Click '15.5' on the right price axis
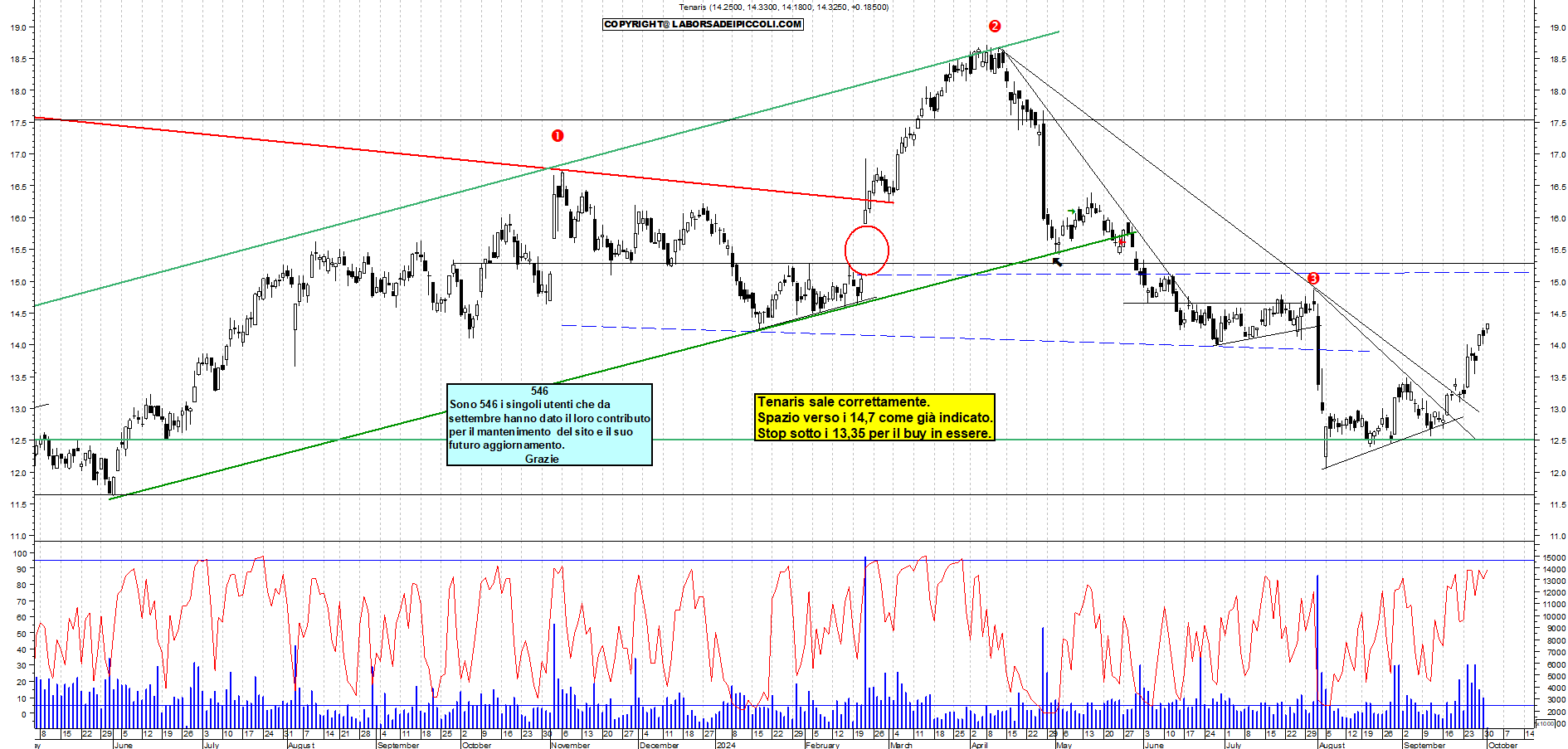 1557,250
